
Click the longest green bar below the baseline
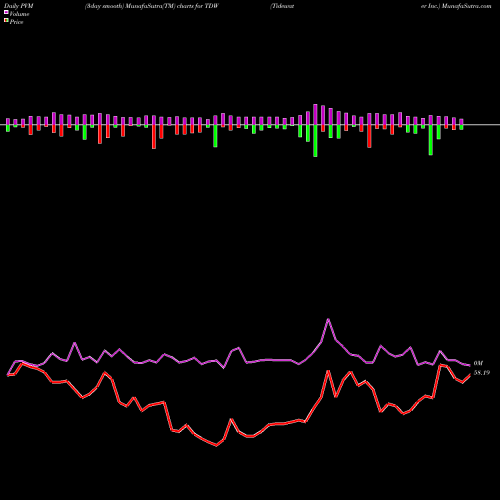315,141
